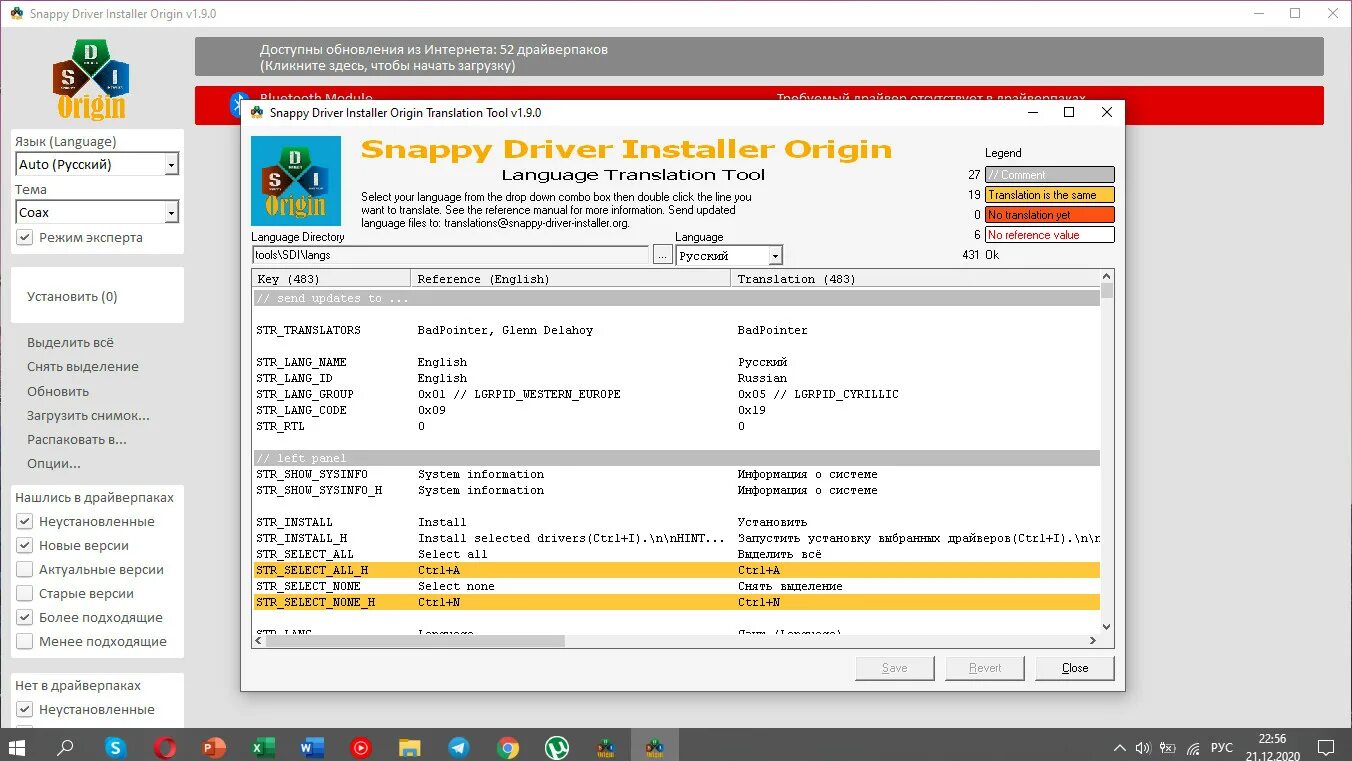Select the STR_SELECT_ALL_H row

click(676, 570)
